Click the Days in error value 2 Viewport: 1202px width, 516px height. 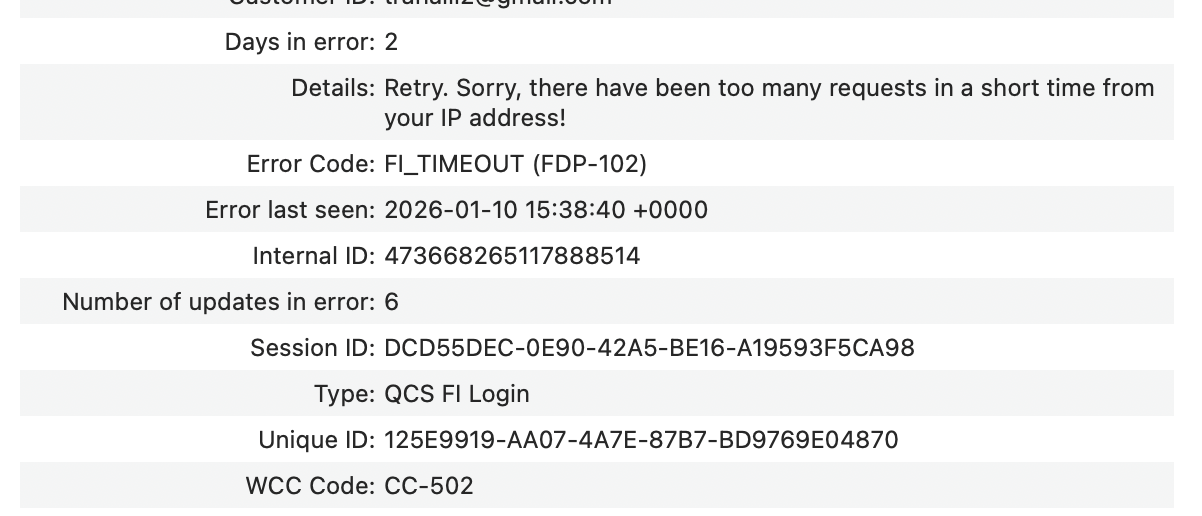pos(391,42)
